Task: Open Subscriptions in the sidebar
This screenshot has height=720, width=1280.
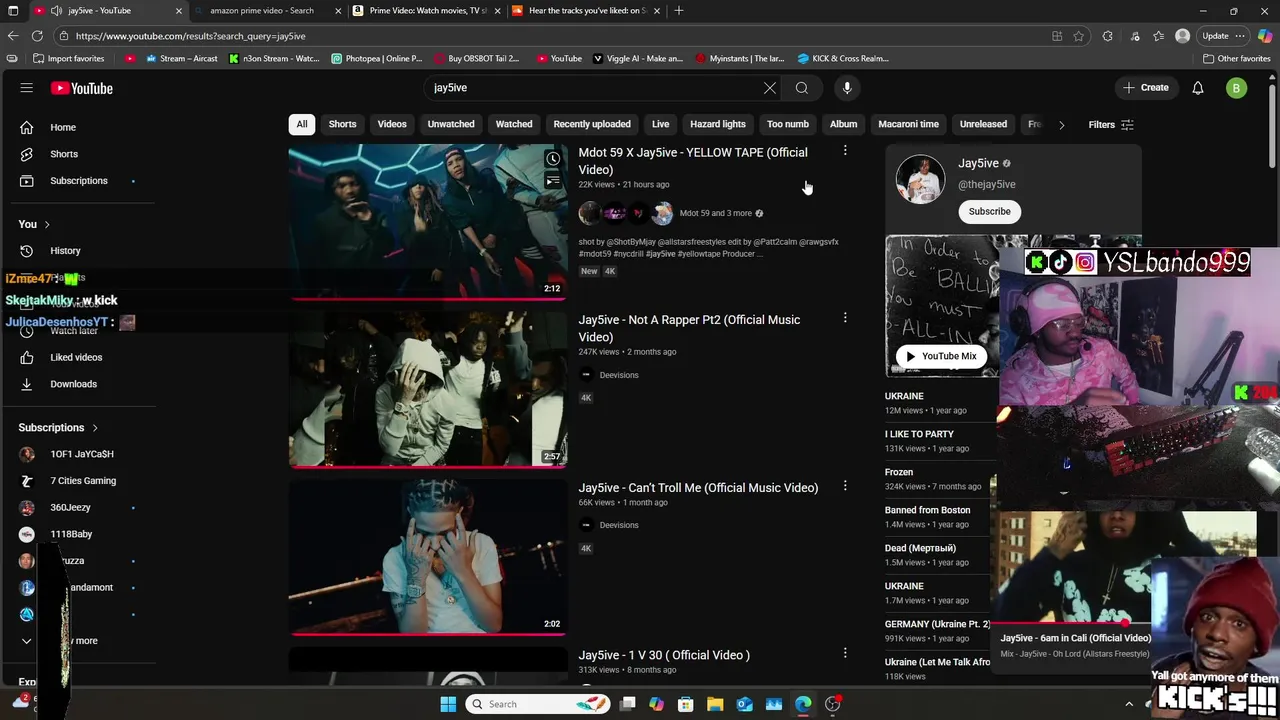Action: tap(80, 181)
